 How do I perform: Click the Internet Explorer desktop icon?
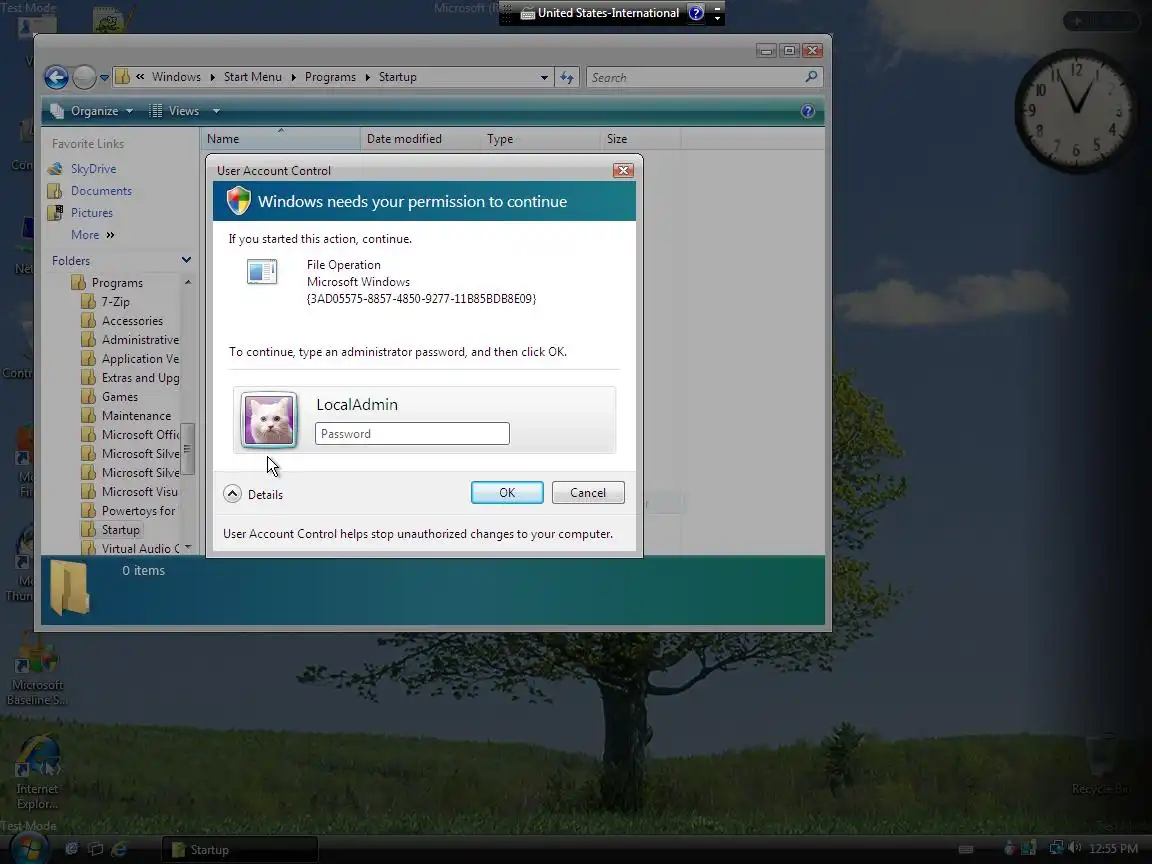tap(37, 773)
